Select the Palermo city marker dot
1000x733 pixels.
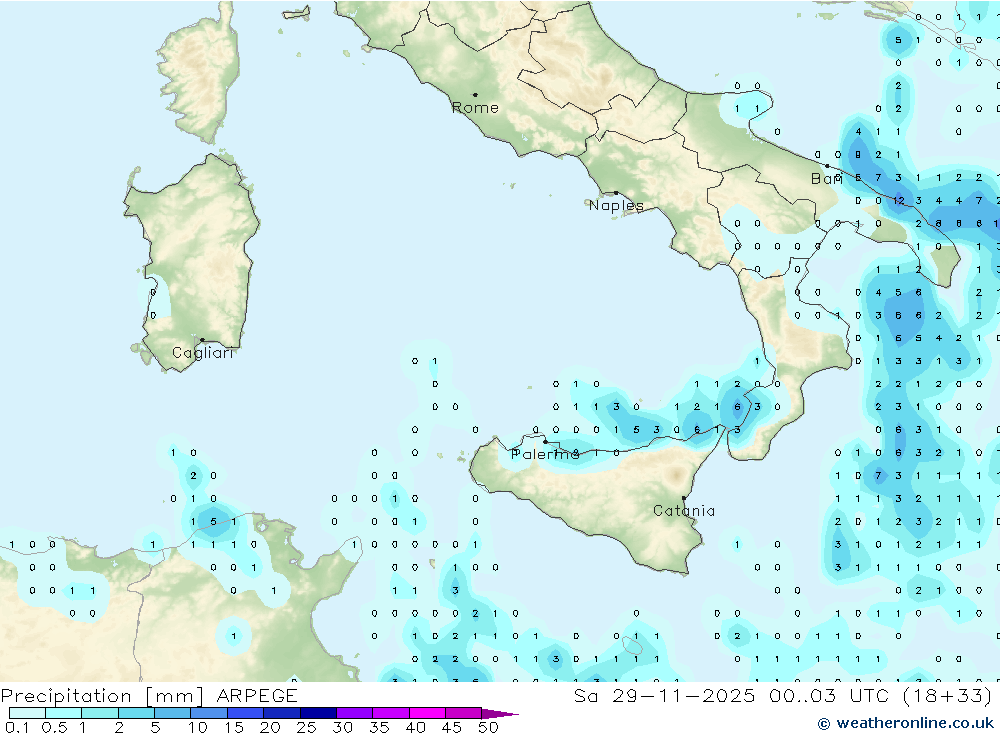pyautogui.click(x=545, y=441)
